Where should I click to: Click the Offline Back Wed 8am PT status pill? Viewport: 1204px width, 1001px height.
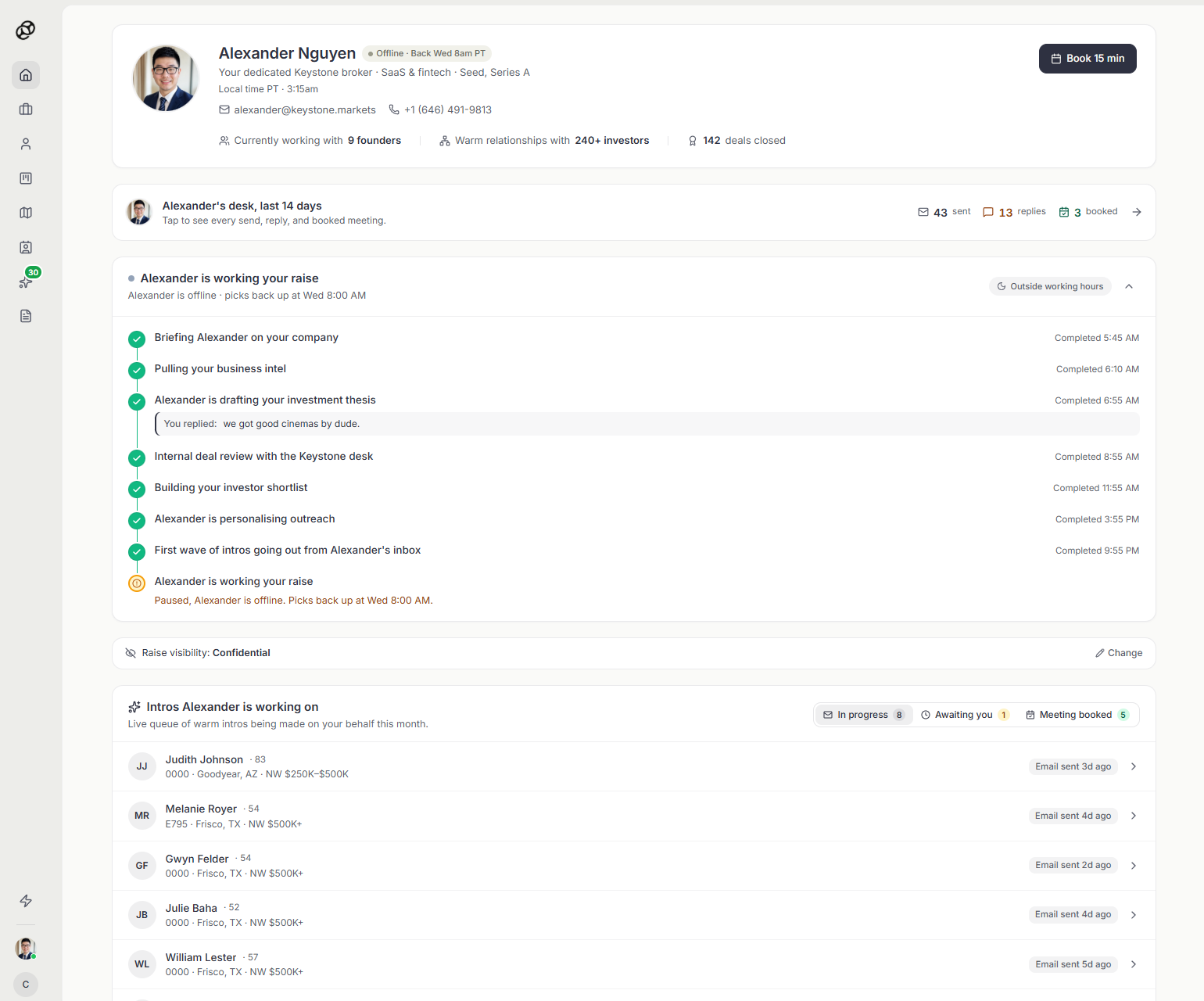[427, 54]
